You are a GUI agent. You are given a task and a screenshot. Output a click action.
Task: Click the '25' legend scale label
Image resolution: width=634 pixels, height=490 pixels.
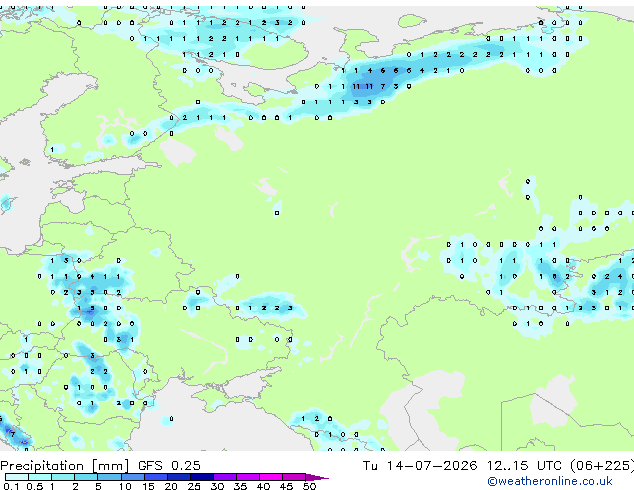[194, 486]
